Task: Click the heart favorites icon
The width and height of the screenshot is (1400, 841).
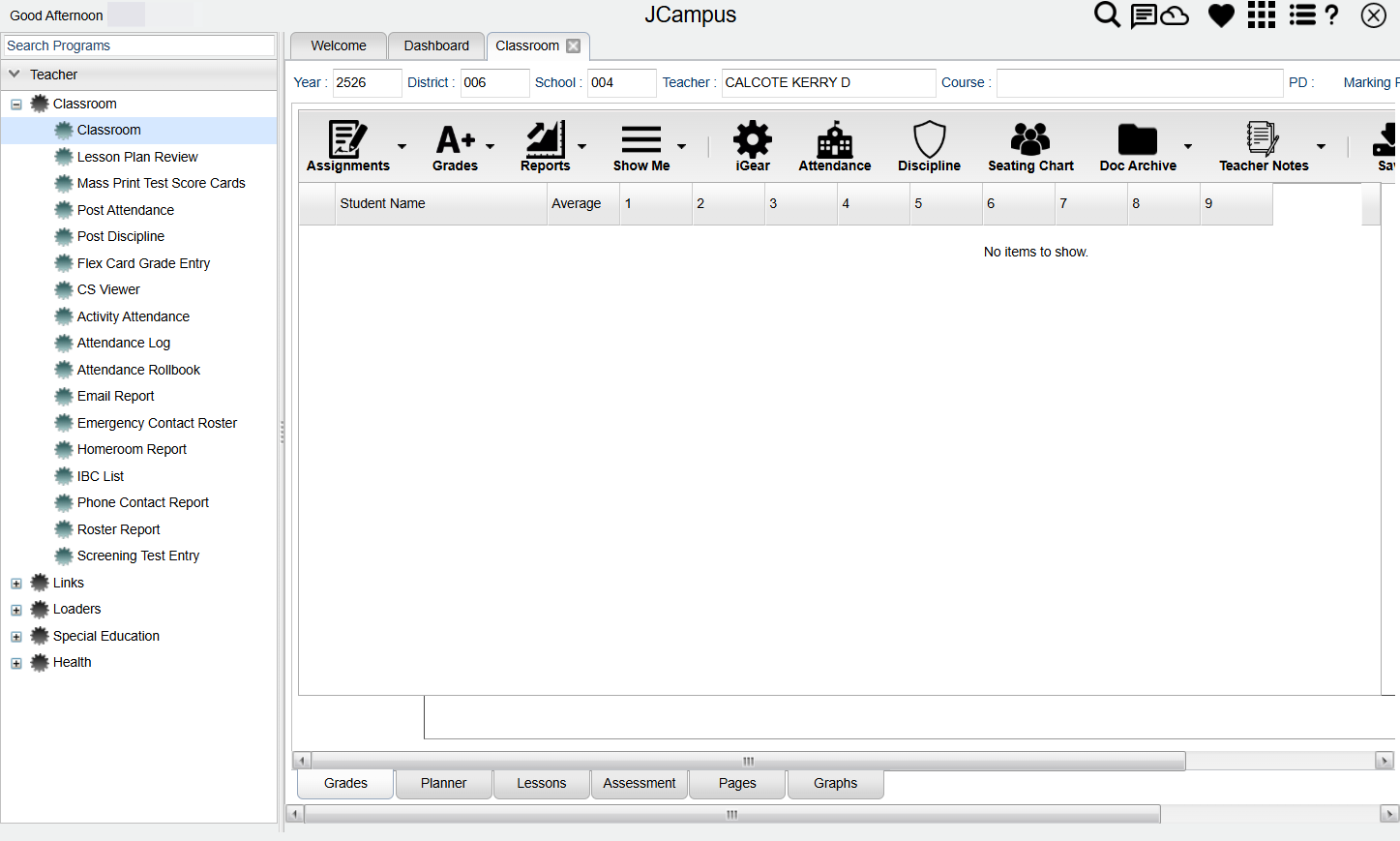Action: [x=1221, y=15]
